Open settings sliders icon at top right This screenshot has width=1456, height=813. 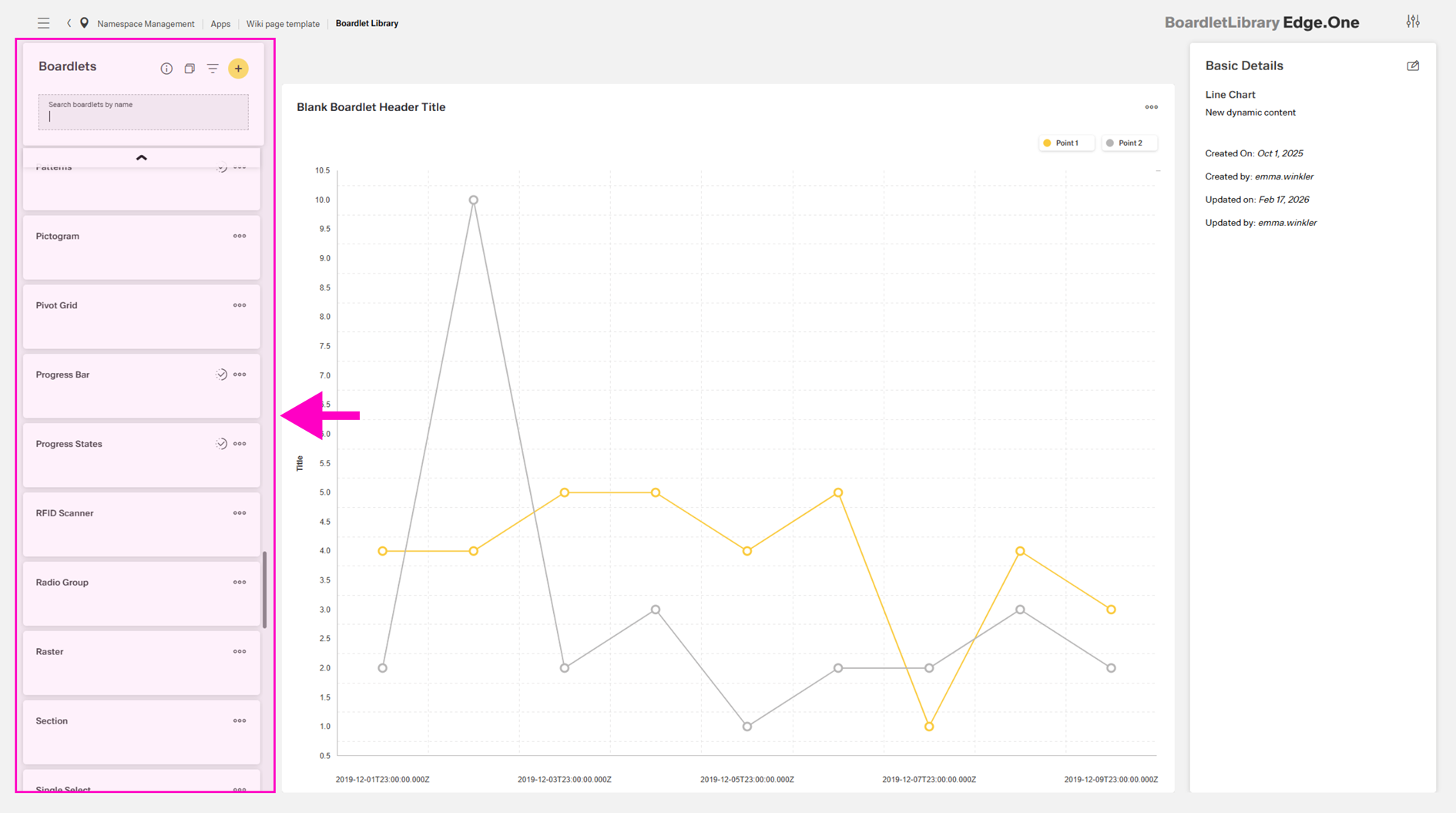tap(1412, 22)
